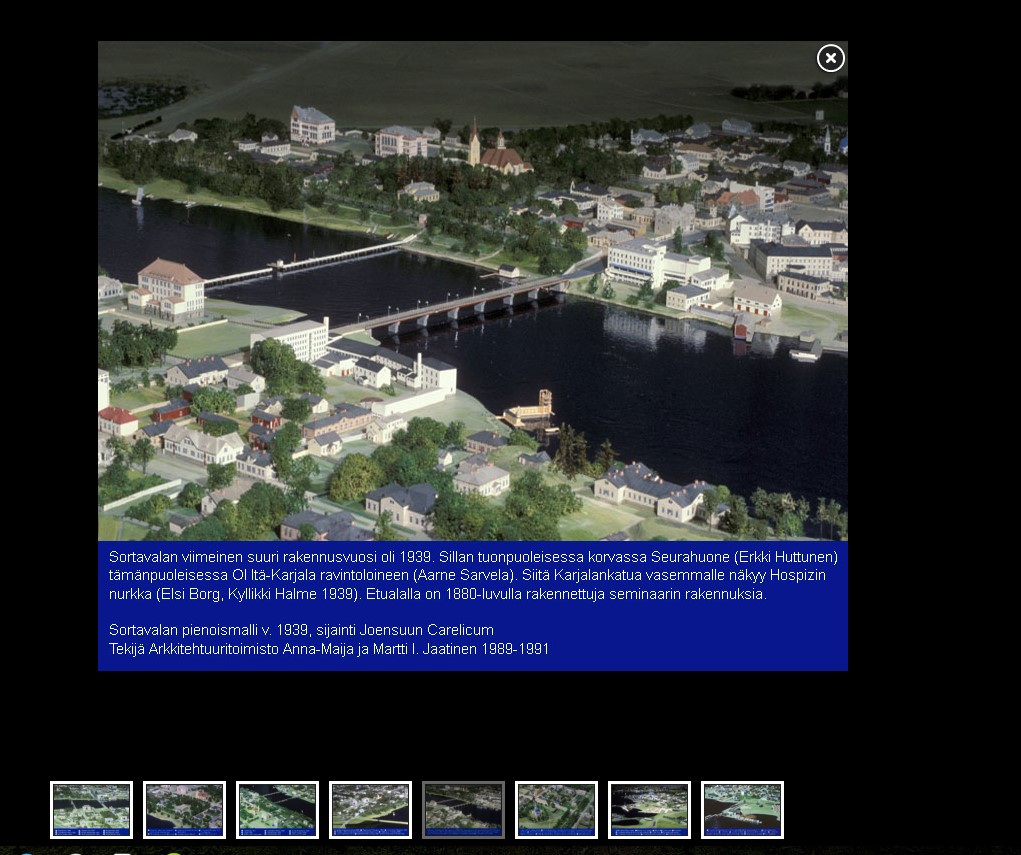Click the small red boathouse on the right shore
The image size is (1021, 855).
(743, 327)
